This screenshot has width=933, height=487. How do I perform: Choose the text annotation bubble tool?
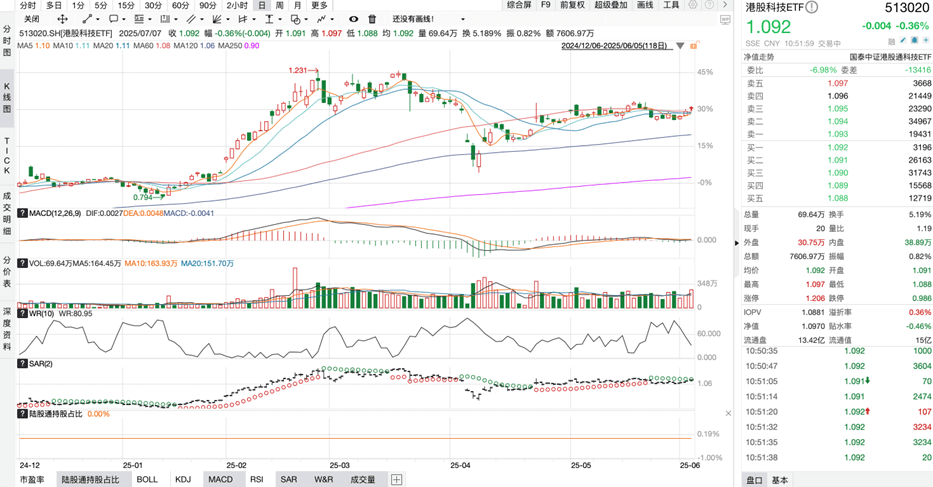point(113,19)
